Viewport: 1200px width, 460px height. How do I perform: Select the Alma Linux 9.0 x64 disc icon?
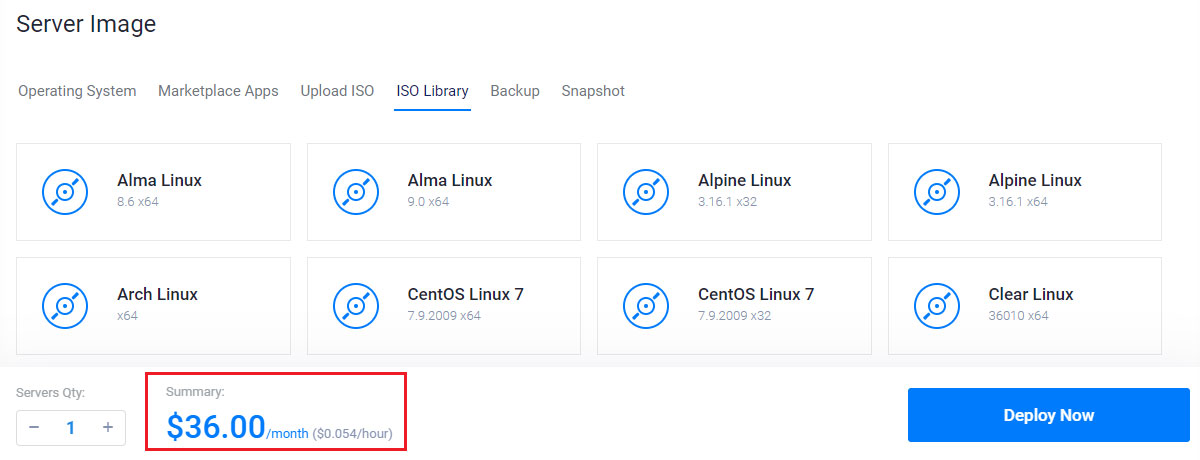coord(356,191)
